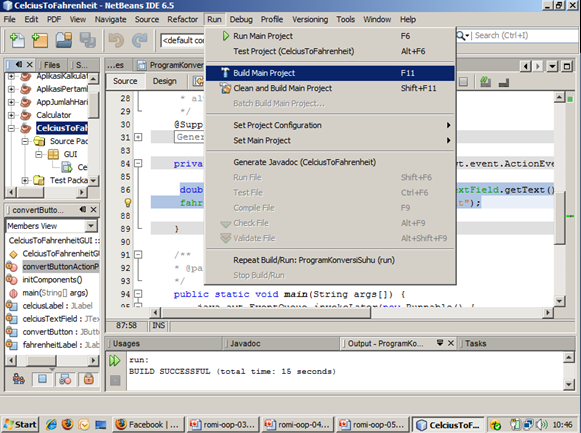Image resolution: width=581 pixels, height=433 pixels.
Task: Open the default config combo box
Action: [183, 40]
